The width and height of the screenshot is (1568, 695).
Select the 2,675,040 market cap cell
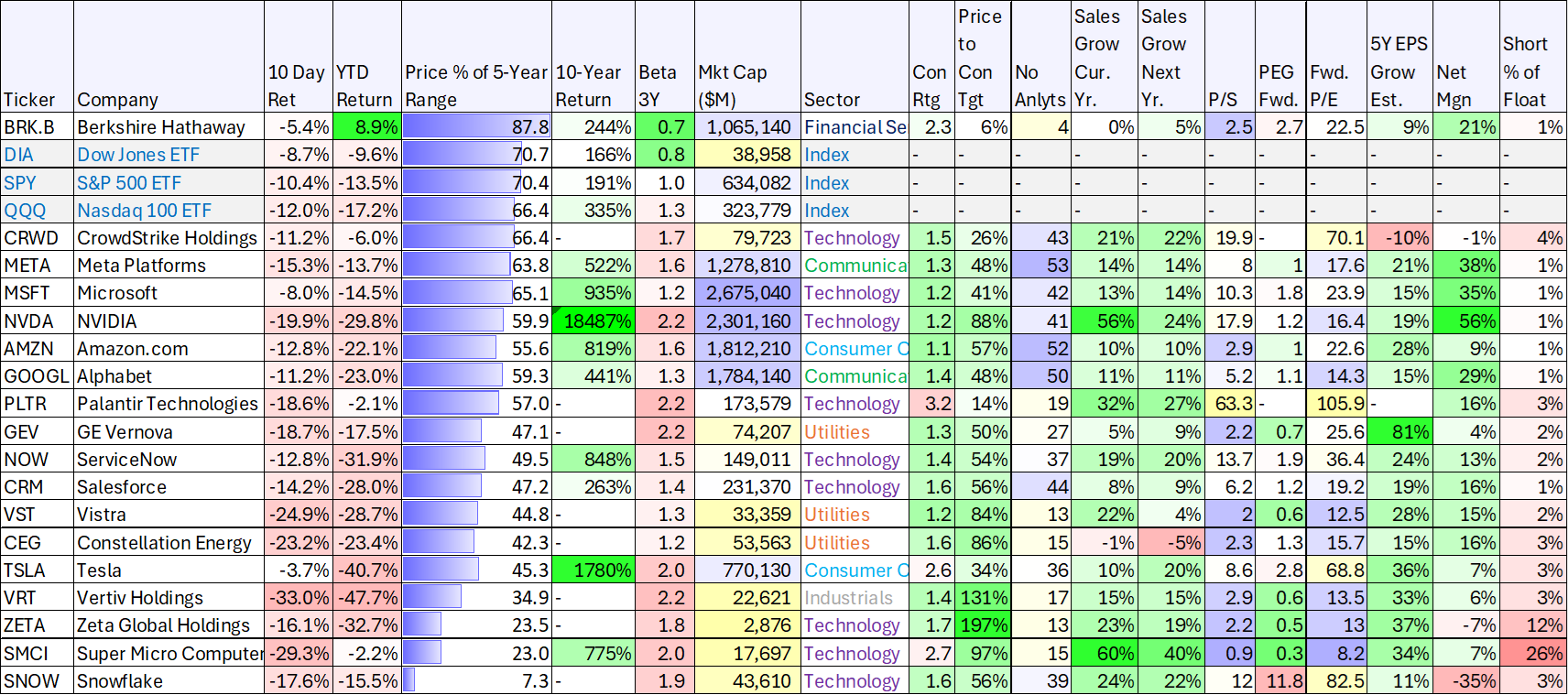point(747,292)
